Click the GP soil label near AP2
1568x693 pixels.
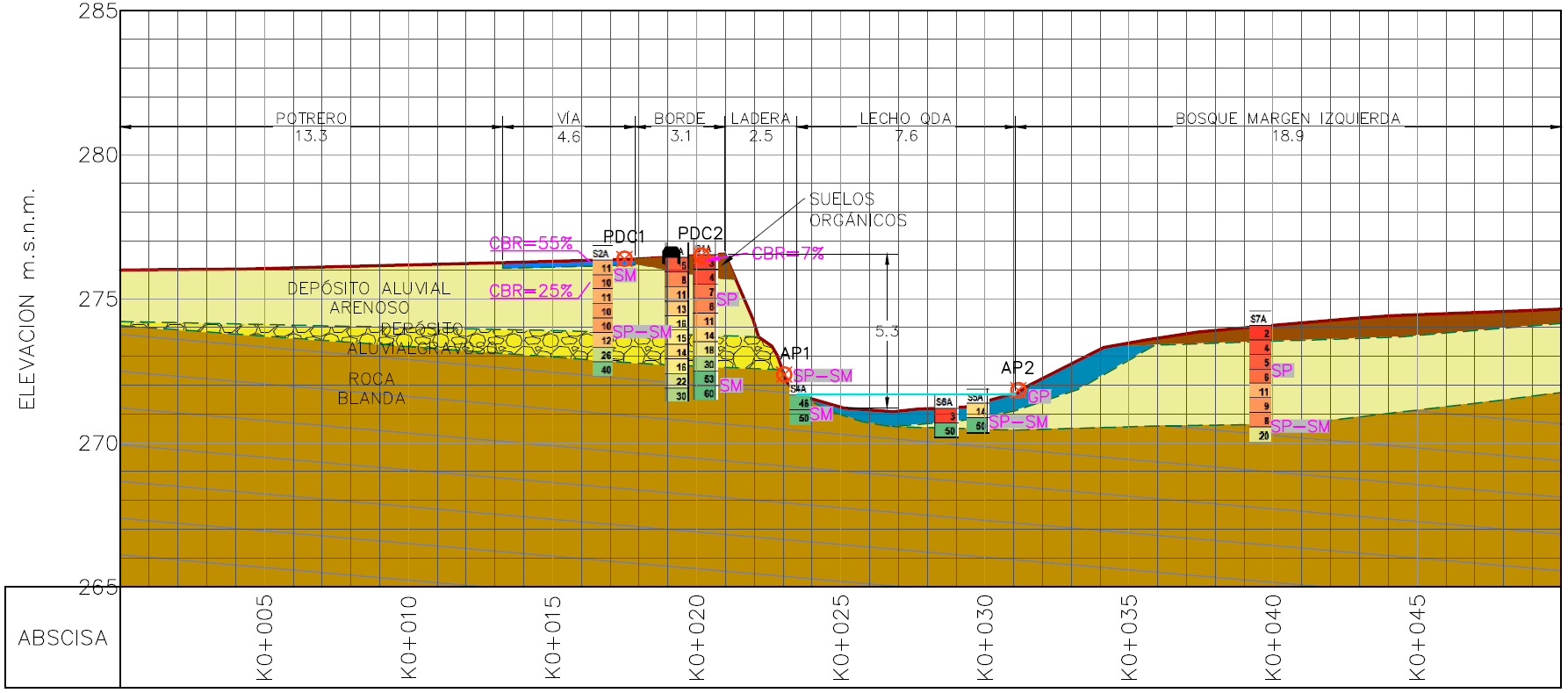coord(1039,397)
